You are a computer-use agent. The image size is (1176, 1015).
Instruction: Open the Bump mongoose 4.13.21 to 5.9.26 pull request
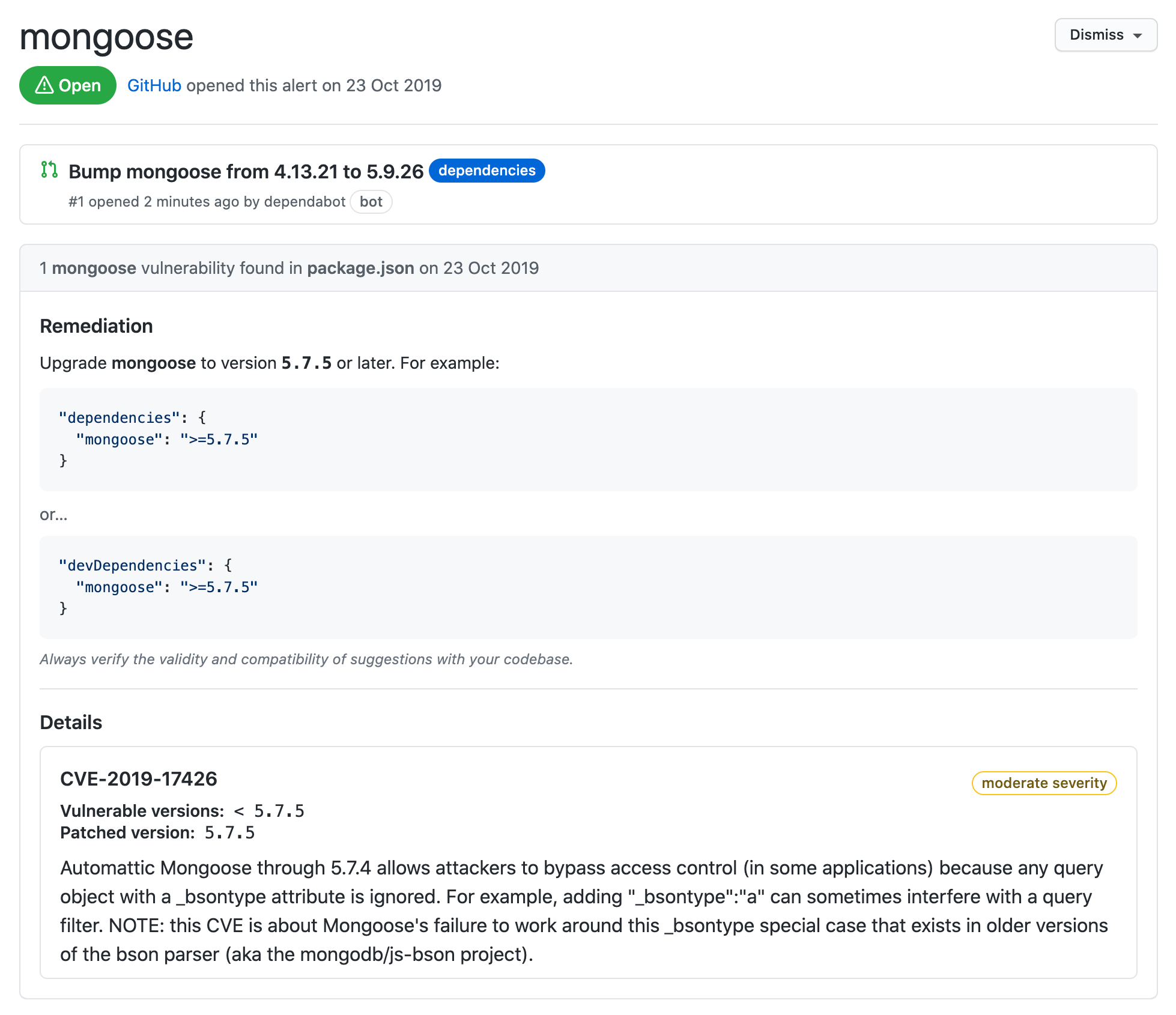point(246,172)
